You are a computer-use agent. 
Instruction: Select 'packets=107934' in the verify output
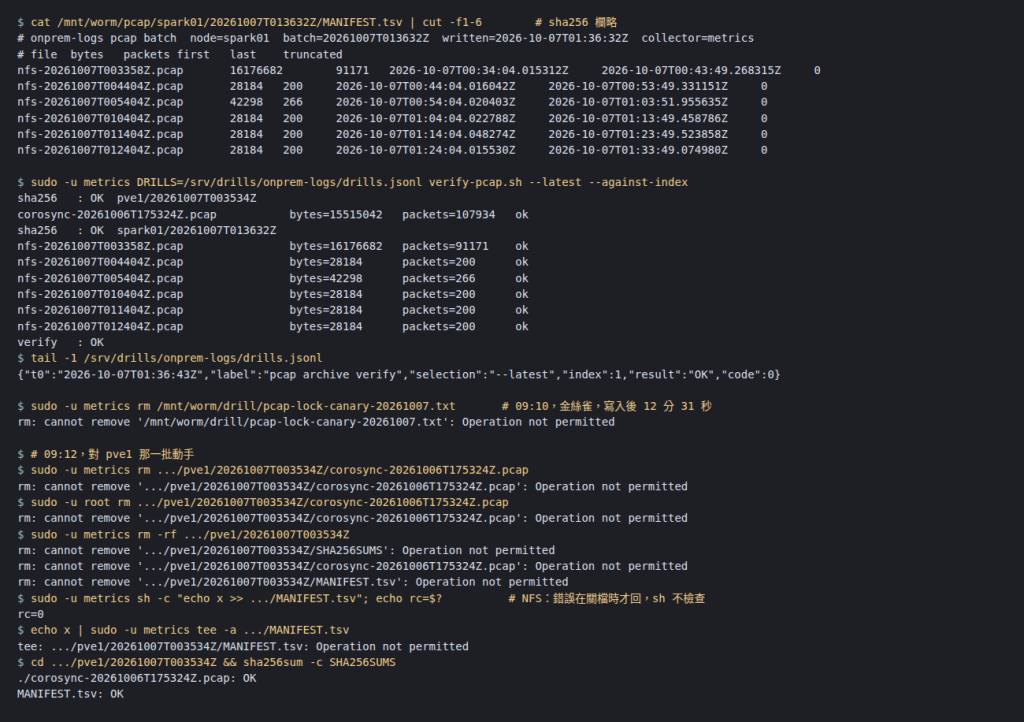coord(449,214)
